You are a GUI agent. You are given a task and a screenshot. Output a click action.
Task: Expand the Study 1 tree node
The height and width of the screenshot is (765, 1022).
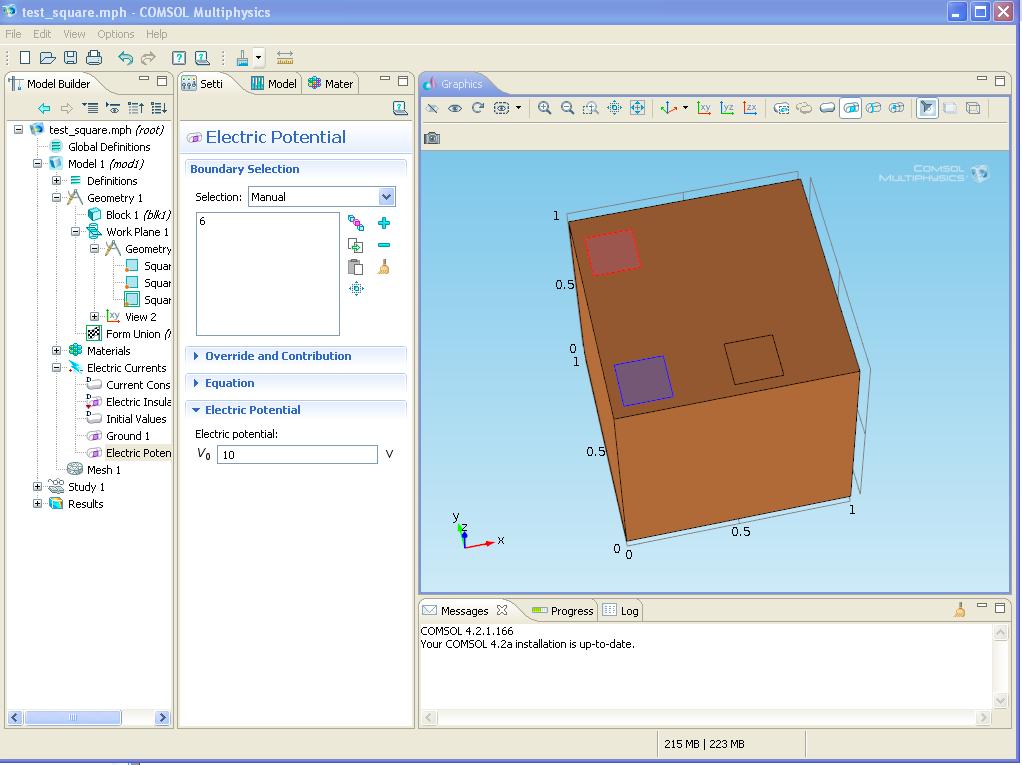(38, 487)
